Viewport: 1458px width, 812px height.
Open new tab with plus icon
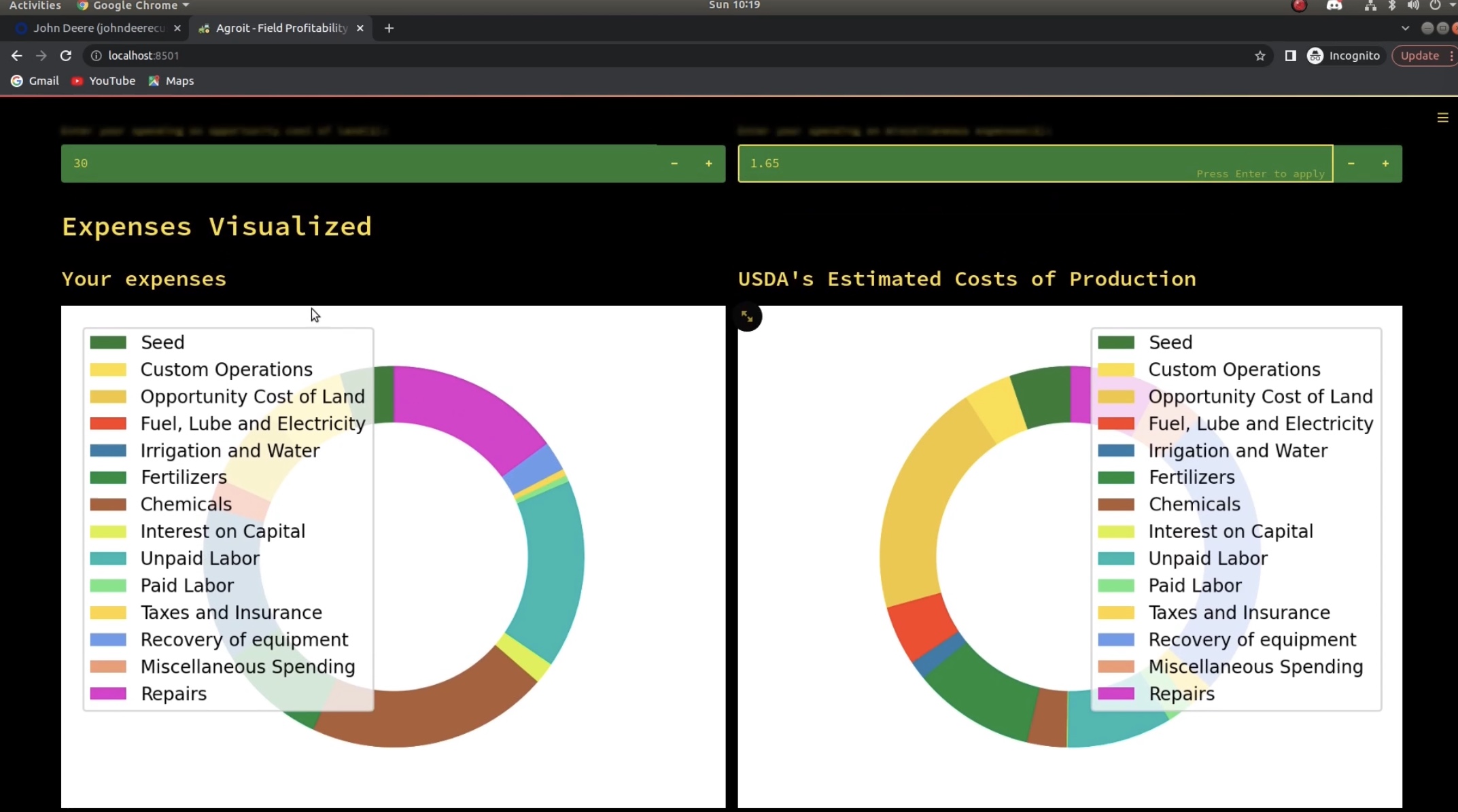click(389, 28)
